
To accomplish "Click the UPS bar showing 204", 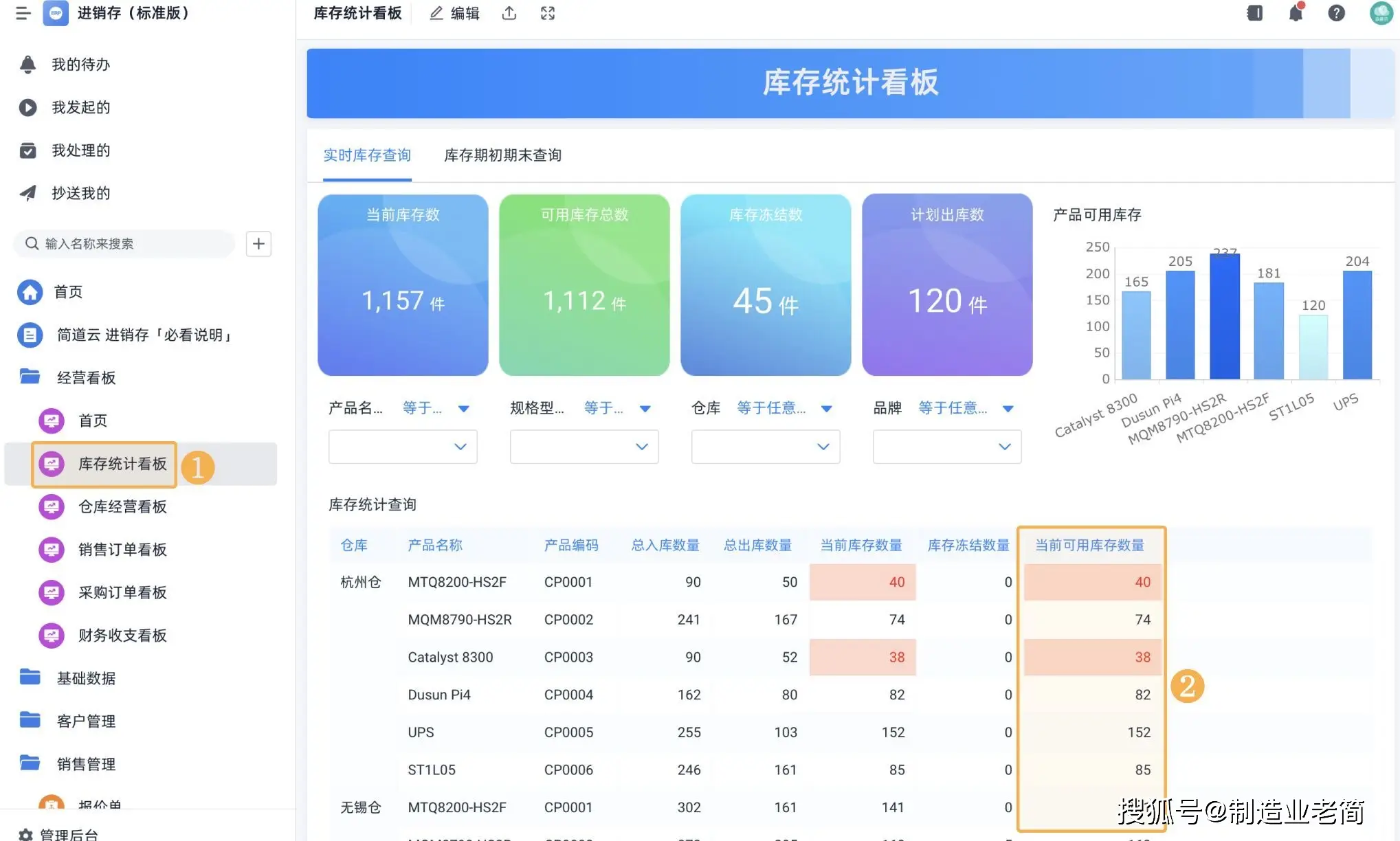I will pos(1357,325).
